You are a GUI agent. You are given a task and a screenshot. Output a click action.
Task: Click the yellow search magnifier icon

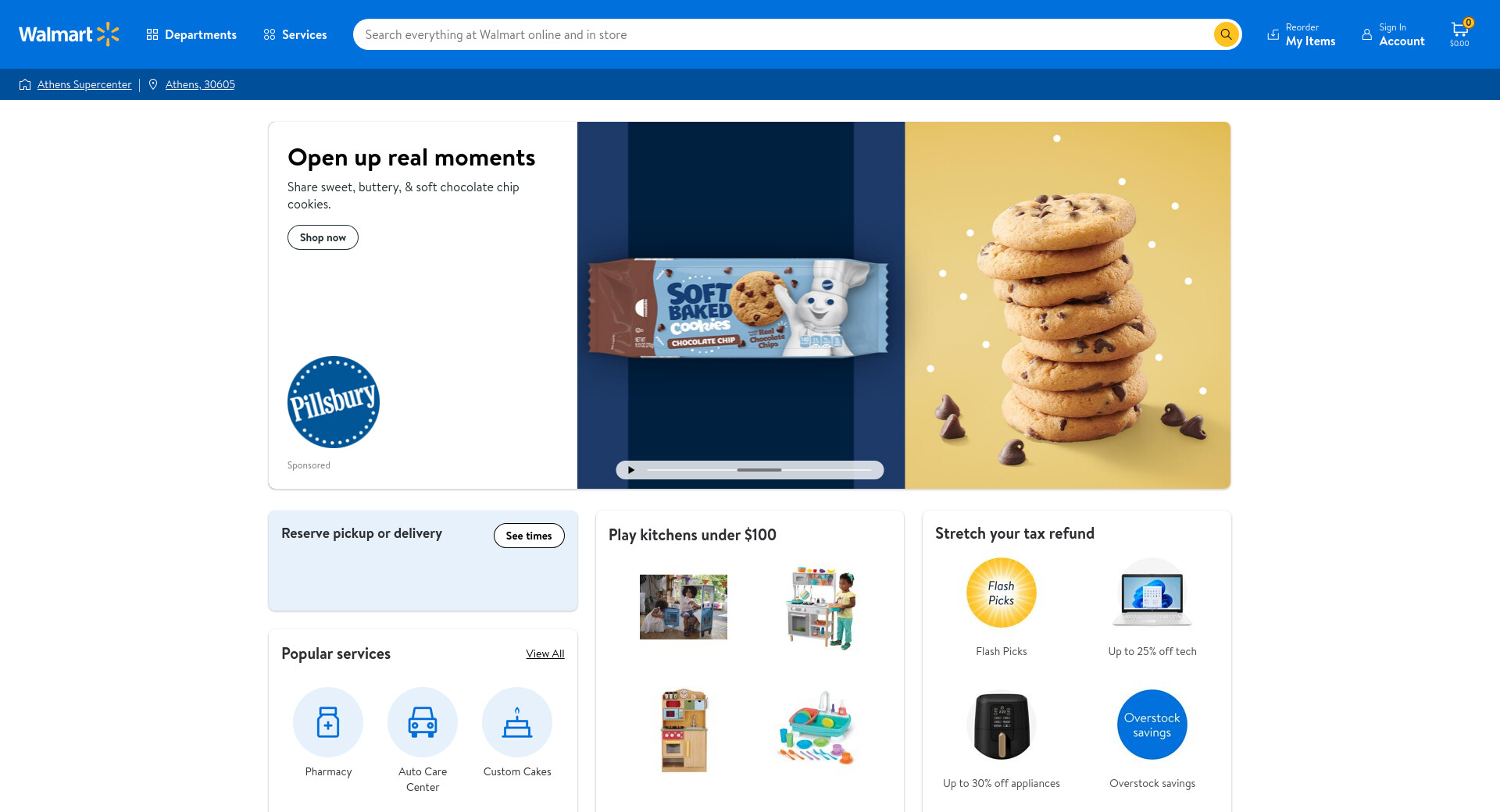[1226, 34]
